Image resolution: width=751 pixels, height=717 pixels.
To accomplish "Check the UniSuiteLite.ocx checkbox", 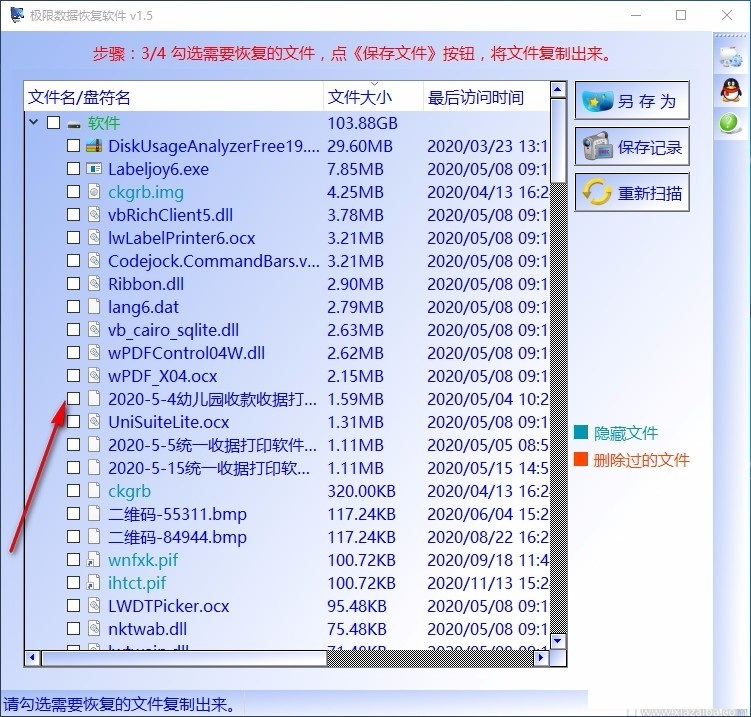I will coord(73,421).
